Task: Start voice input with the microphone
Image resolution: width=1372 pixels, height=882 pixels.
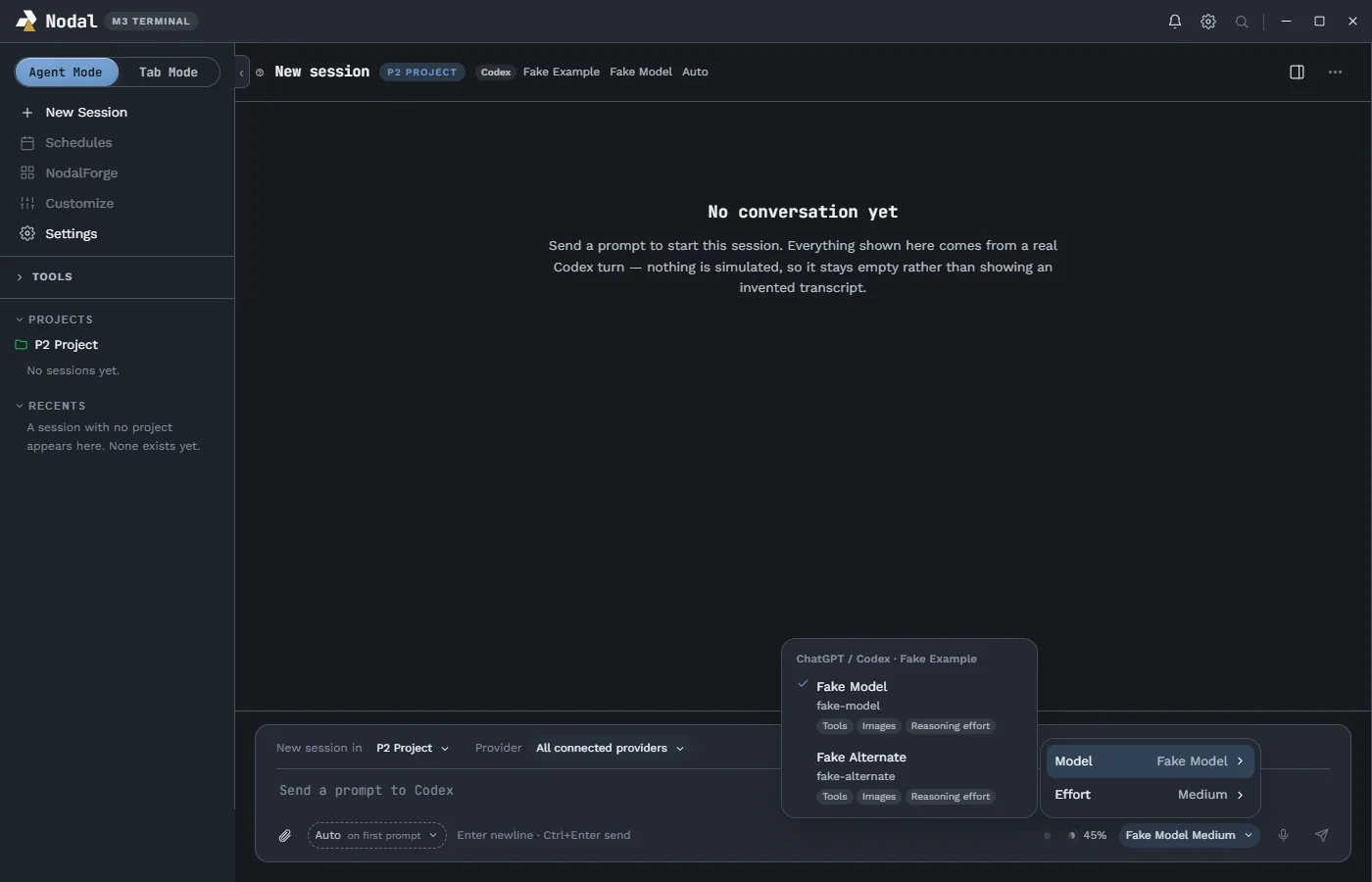Action: coord(1283,835)
